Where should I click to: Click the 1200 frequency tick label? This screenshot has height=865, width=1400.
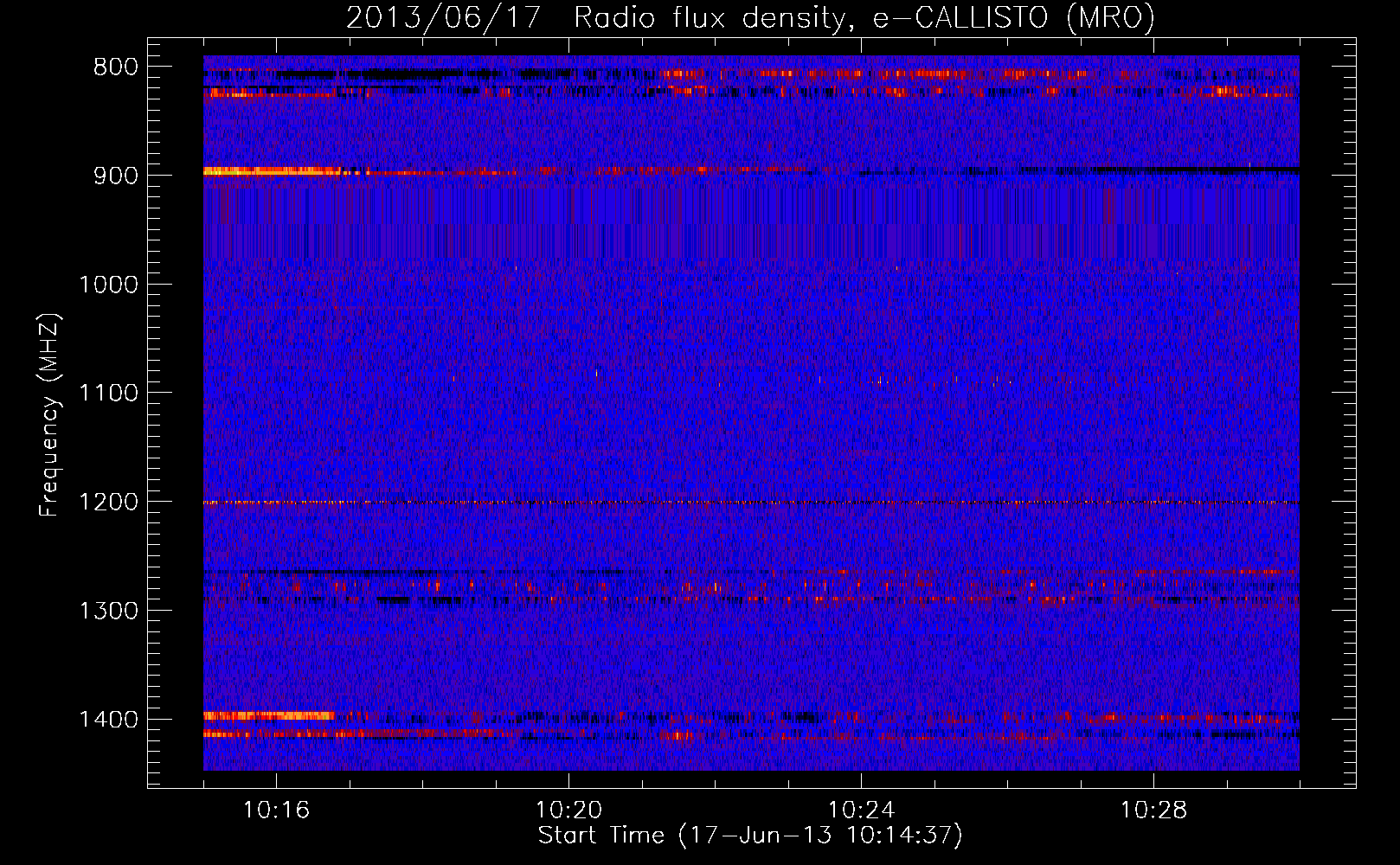108,503
